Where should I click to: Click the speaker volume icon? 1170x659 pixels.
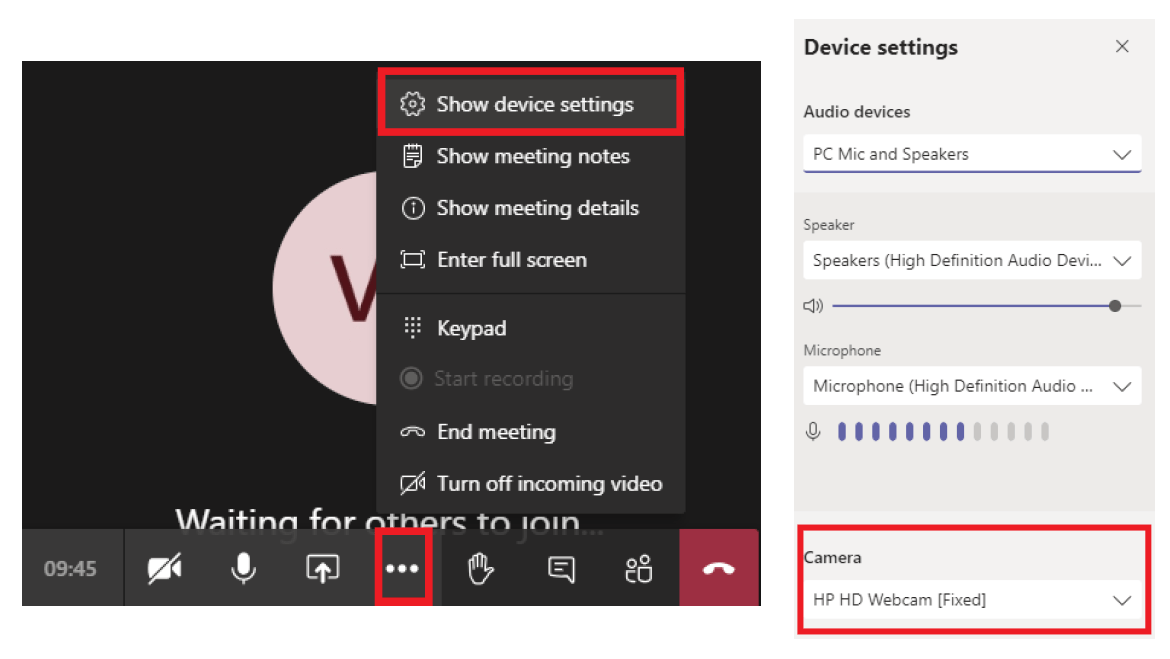(813, 306)
